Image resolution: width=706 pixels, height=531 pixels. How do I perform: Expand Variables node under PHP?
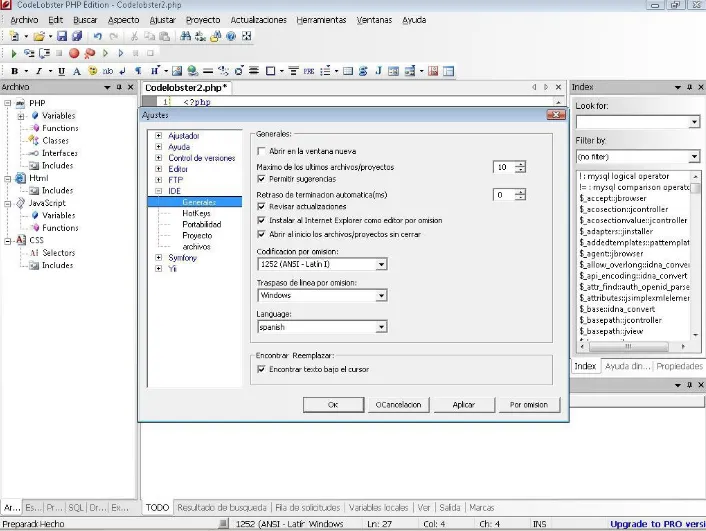(21, 116)
